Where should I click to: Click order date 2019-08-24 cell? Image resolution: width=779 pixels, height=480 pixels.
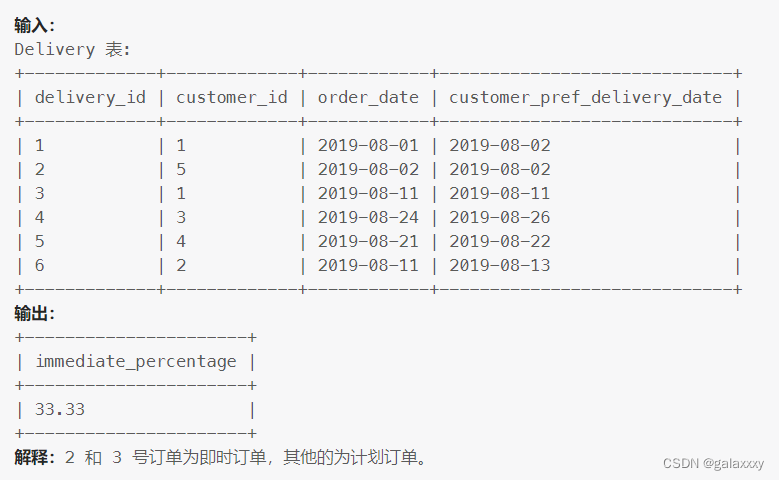click(x=368, y=217)
